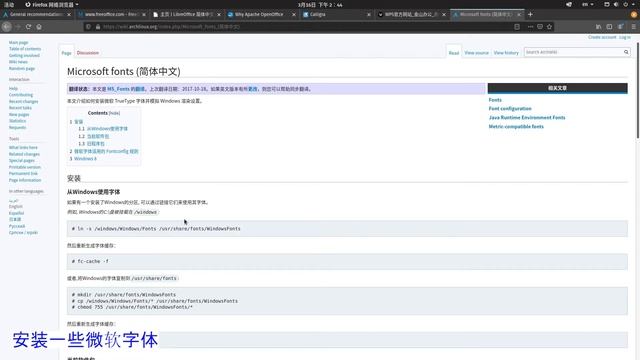
Task: Open the Table of contents sidebar link
Action: coord(25,49)
